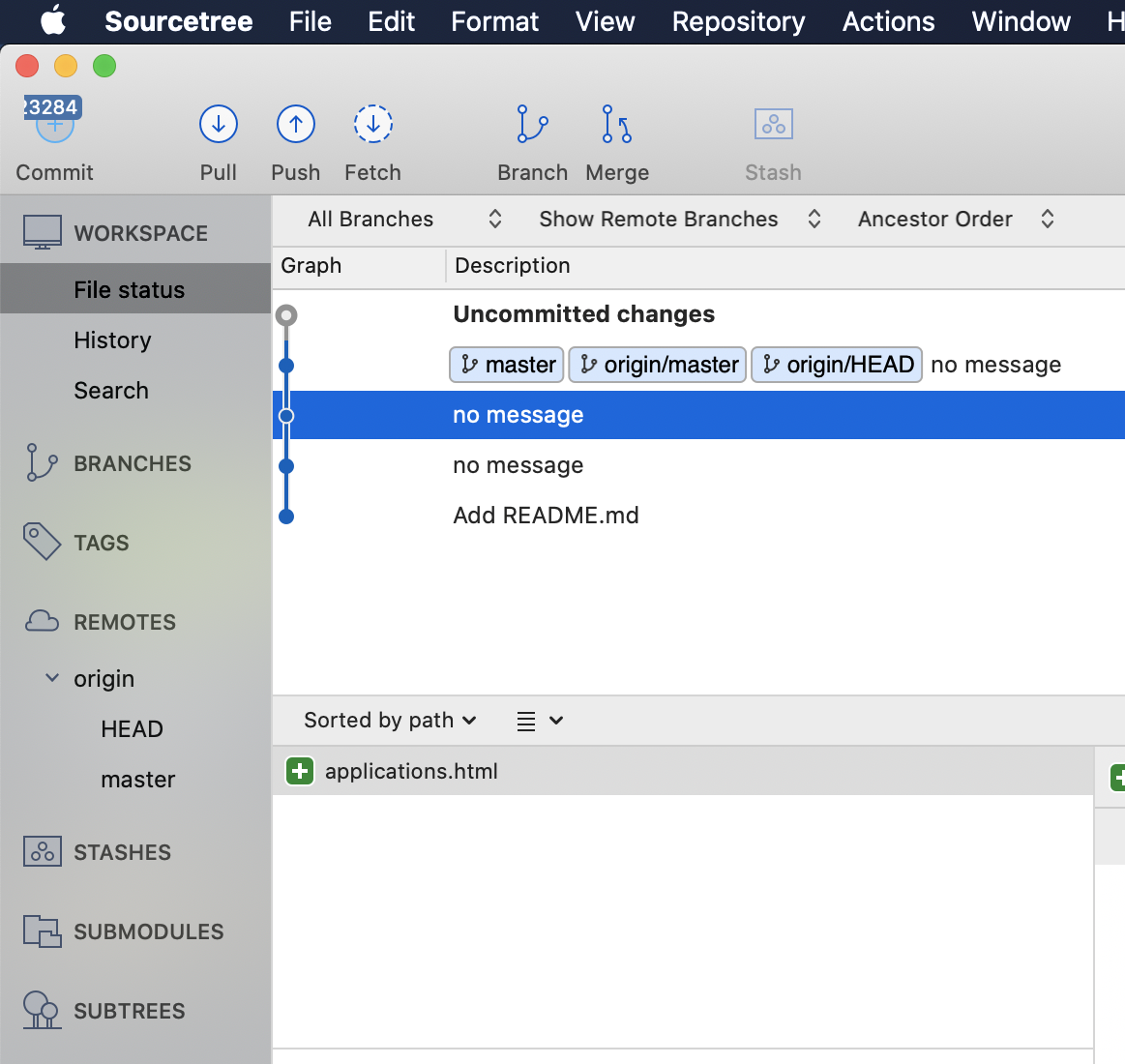Click the Workspace monitor icon
This screenshot has width=1125, height=1064.
click(x=43, y=232)
